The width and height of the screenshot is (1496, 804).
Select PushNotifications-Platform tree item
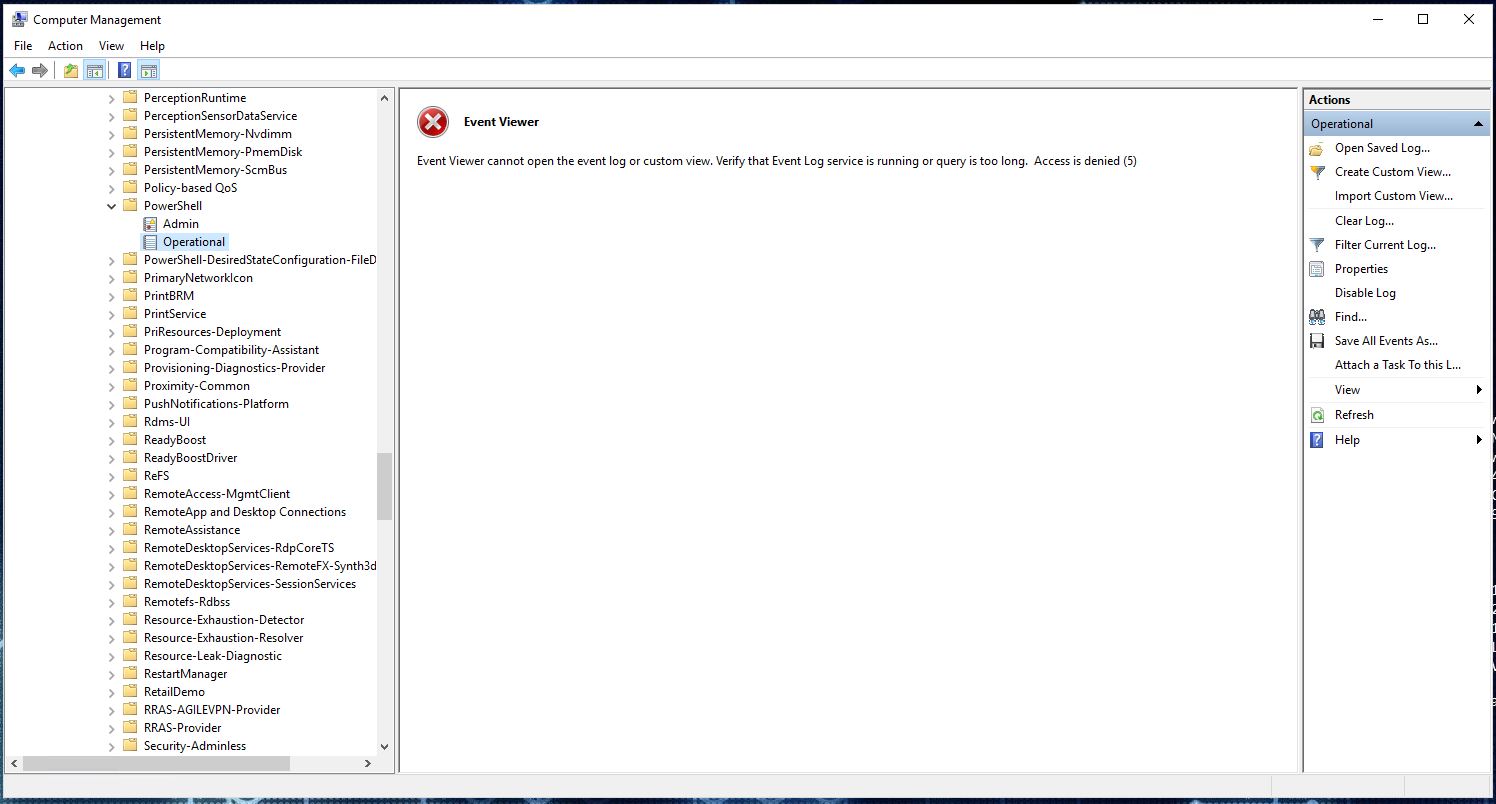point(216,404)
